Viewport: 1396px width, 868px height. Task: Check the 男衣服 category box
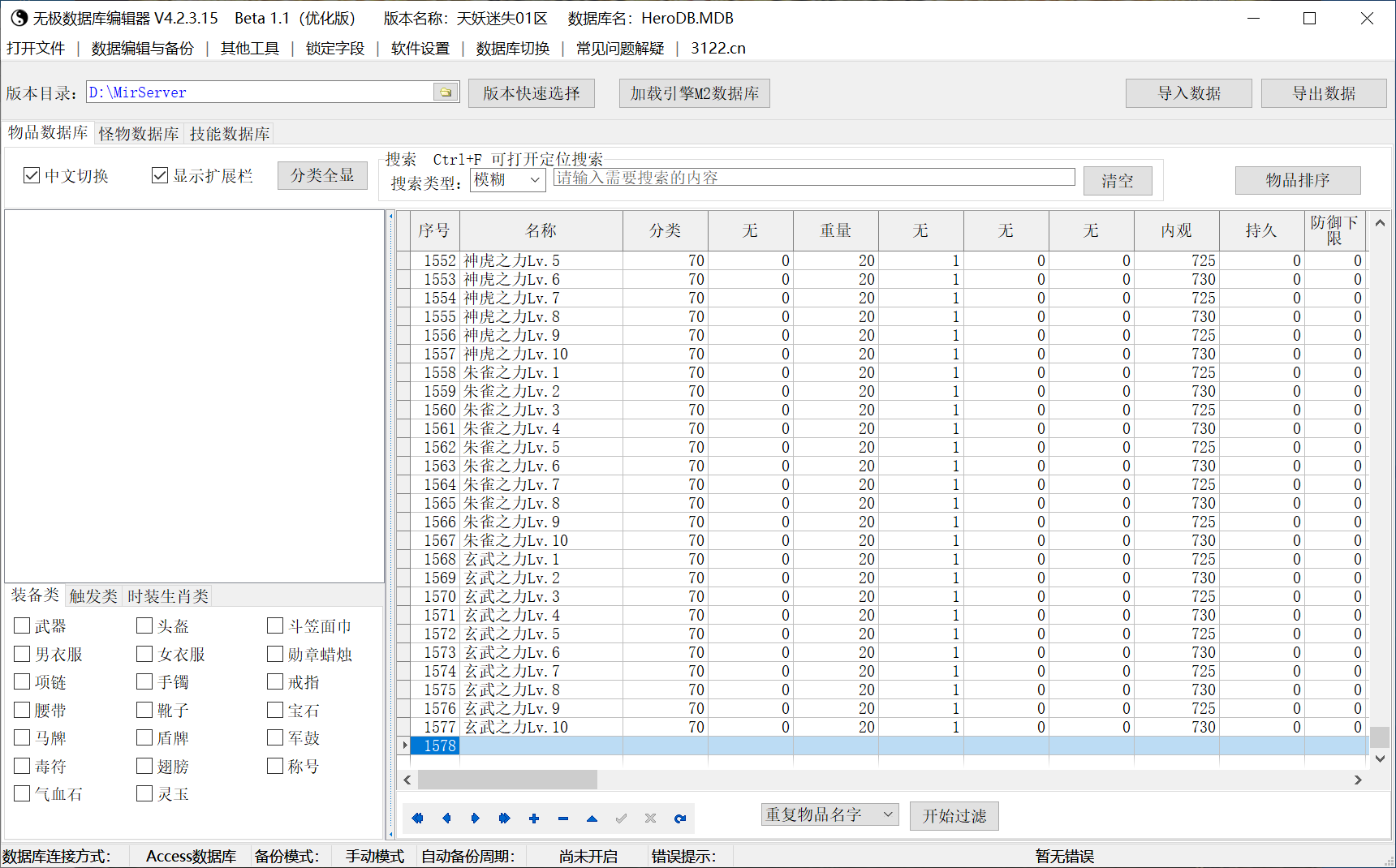[x=22, y=654]
